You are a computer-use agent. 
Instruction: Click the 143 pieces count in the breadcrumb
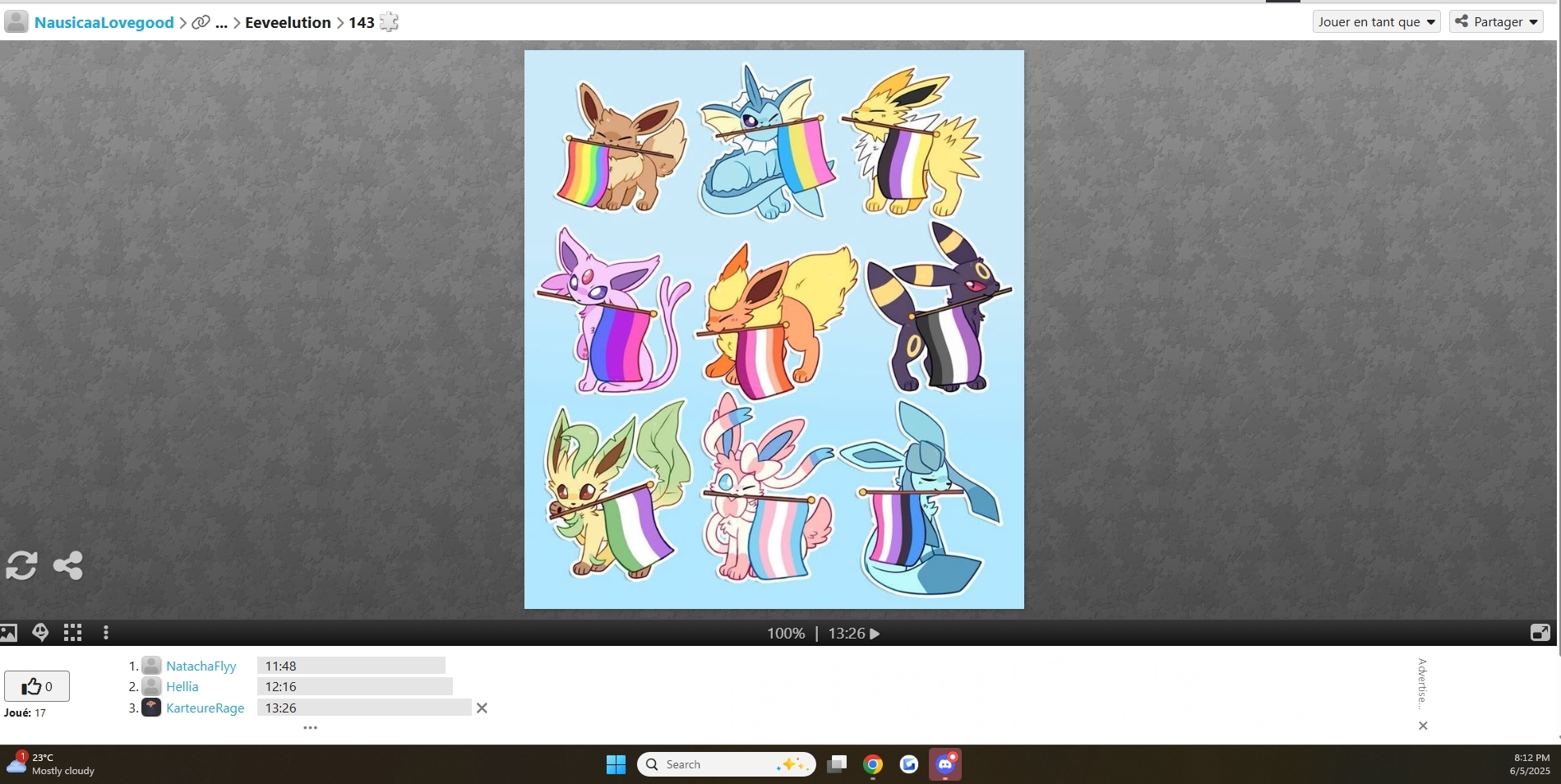[362, 22]
